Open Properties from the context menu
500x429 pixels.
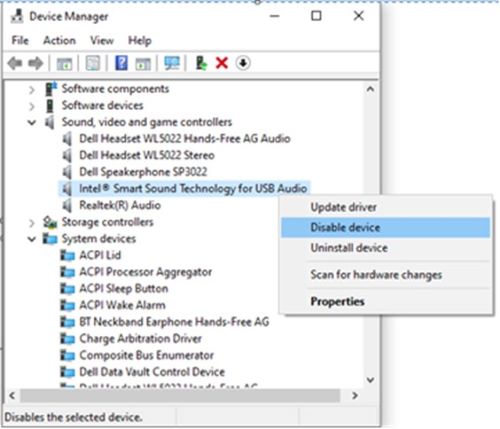click(386, 302)
